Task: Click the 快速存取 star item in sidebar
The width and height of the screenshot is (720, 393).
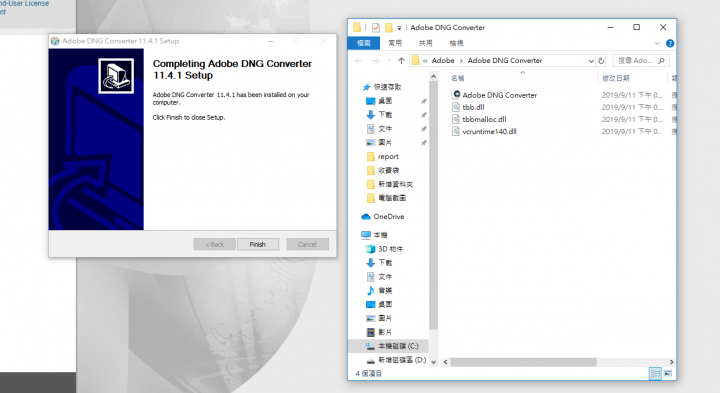Action: click(x=382, y=87)
